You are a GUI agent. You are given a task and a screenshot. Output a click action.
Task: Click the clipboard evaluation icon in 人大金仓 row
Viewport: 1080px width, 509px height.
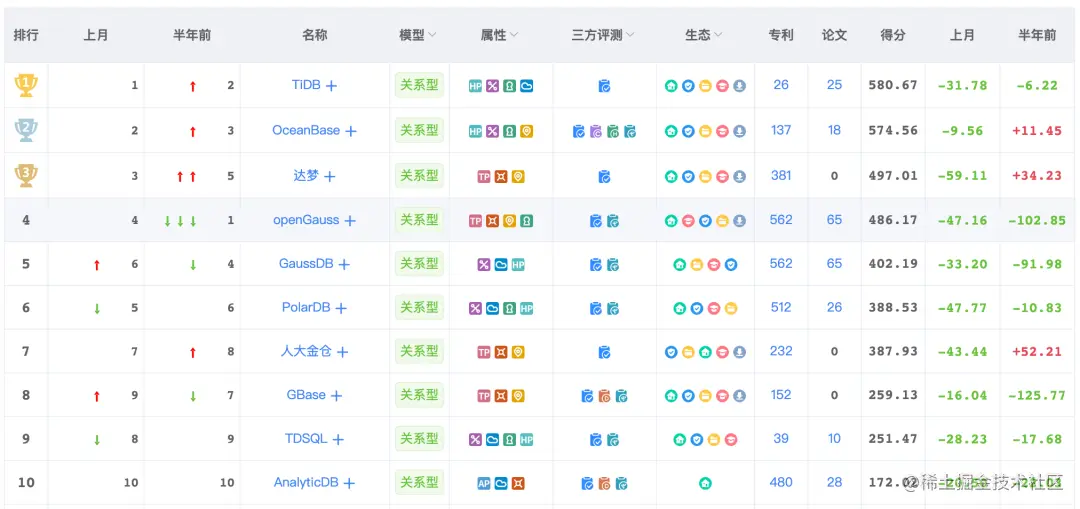coord(604,353)
